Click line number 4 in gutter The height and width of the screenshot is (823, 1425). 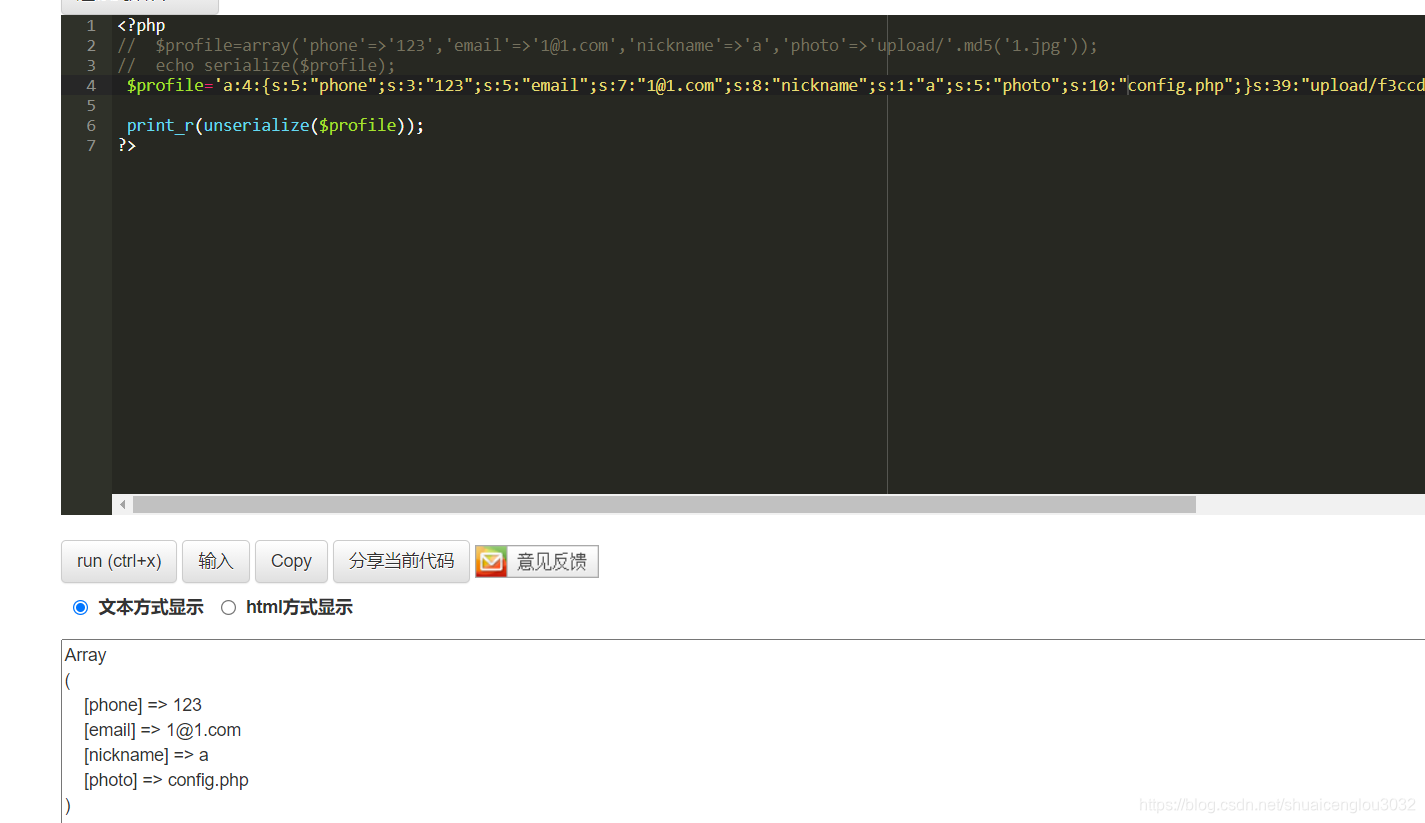click(x=91, y=85)
